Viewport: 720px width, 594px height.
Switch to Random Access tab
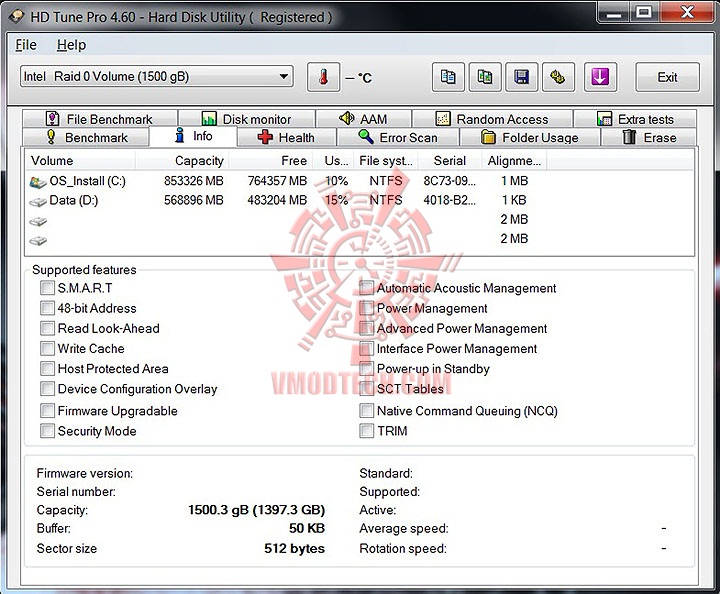pos(492,119)
